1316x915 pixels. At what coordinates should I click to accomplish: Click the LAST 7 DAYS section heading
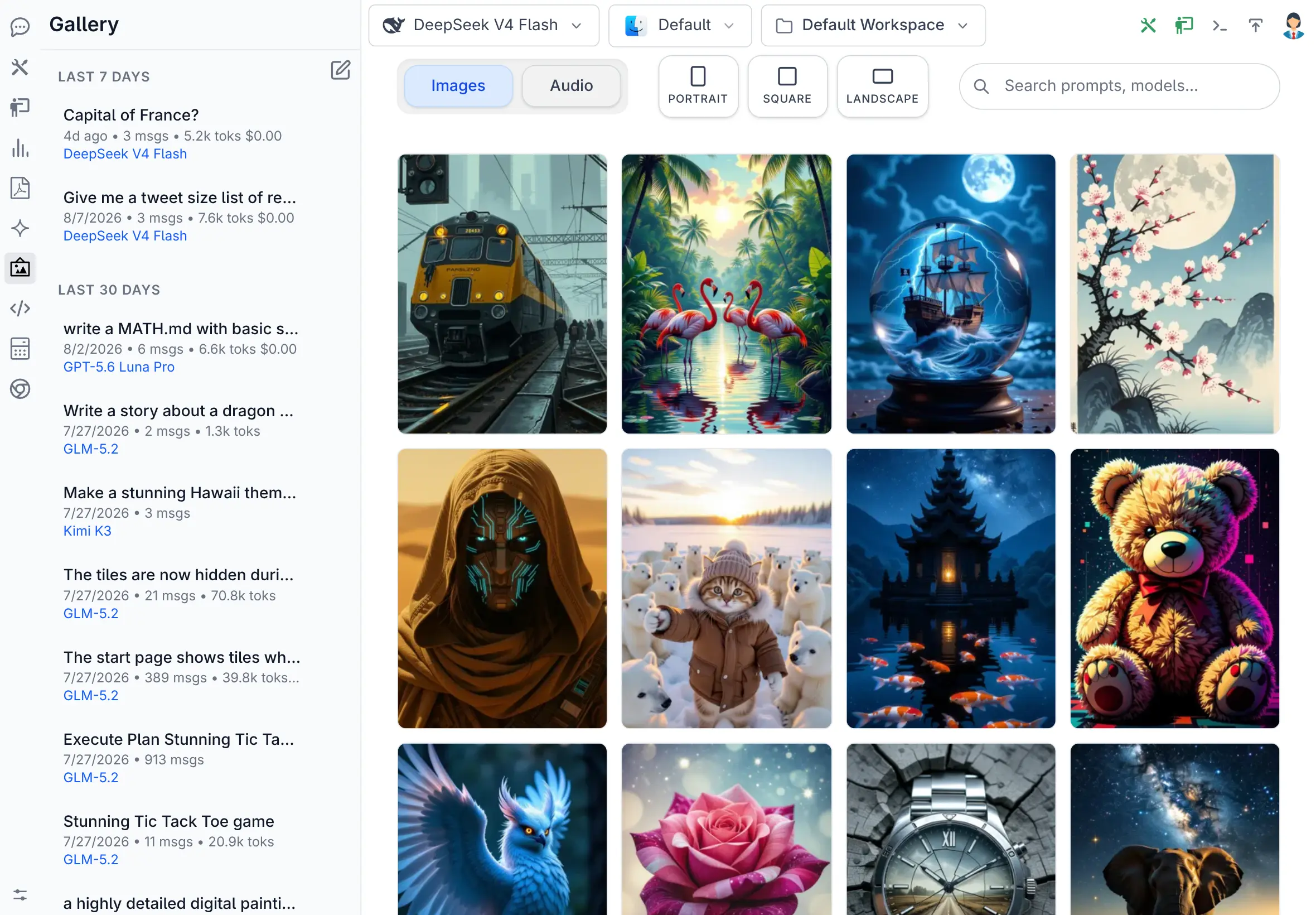(104, 77)
